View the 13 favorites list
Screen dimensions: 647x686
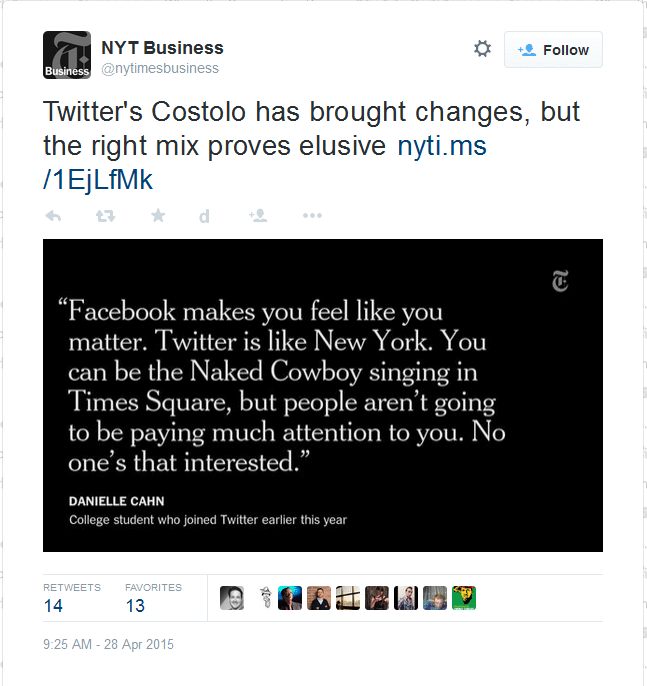click(135, 605)
